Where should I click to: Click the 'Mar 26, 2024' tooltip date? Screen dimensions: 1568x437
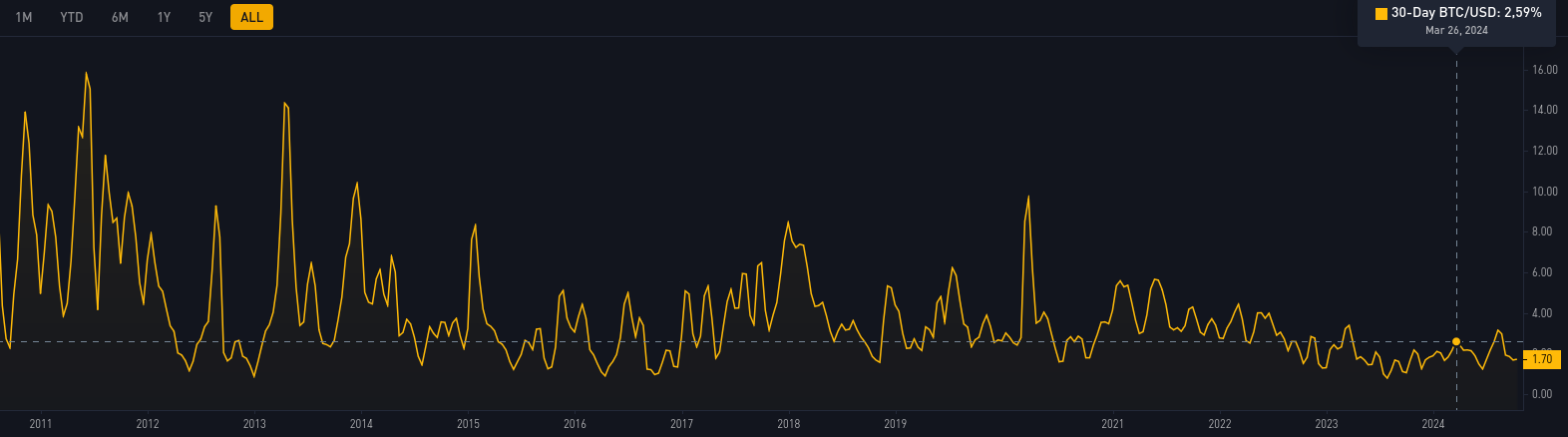(1456, 30)
